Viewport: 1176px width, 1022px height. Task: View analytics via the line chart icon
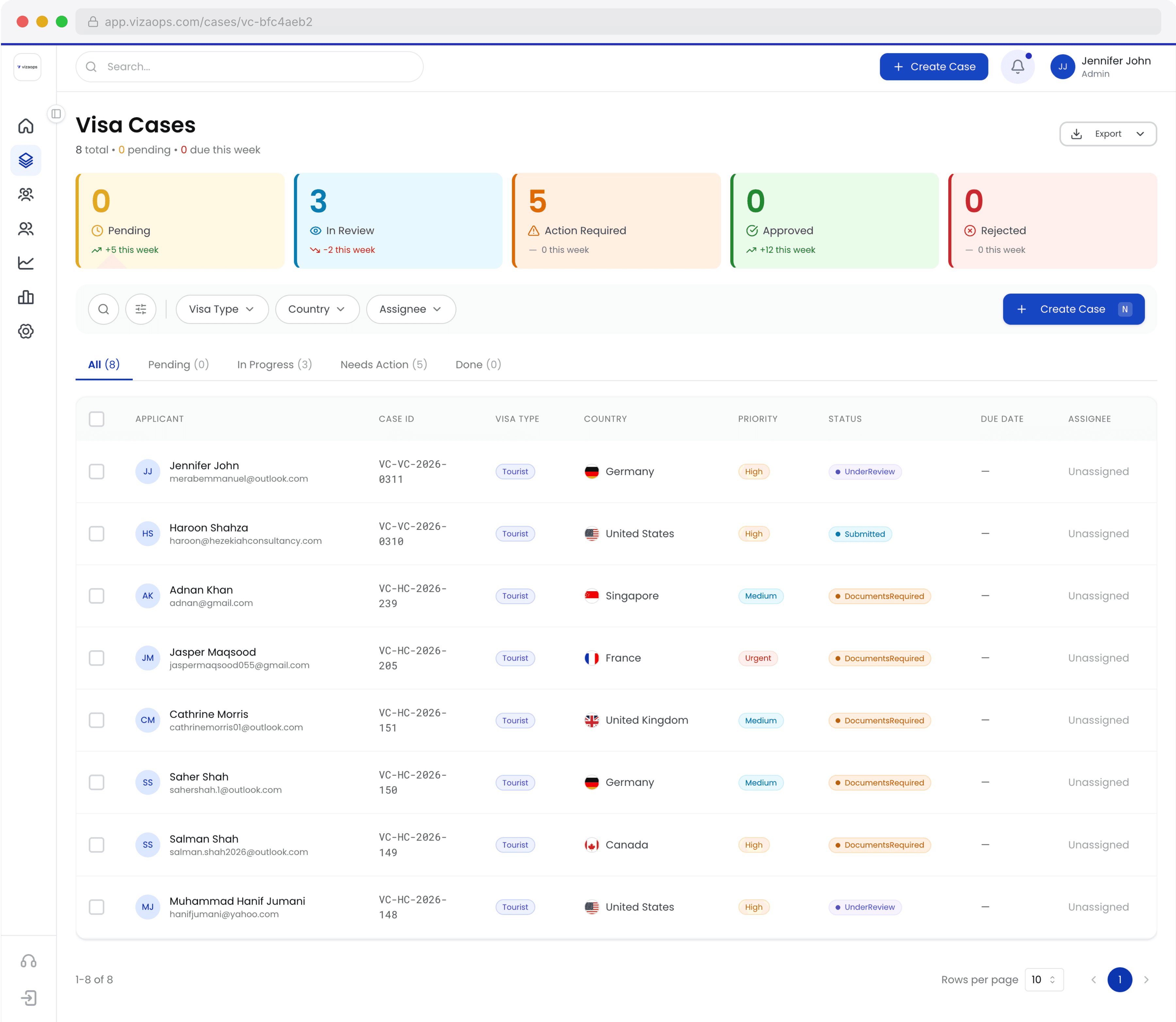(x=26, y=263)
